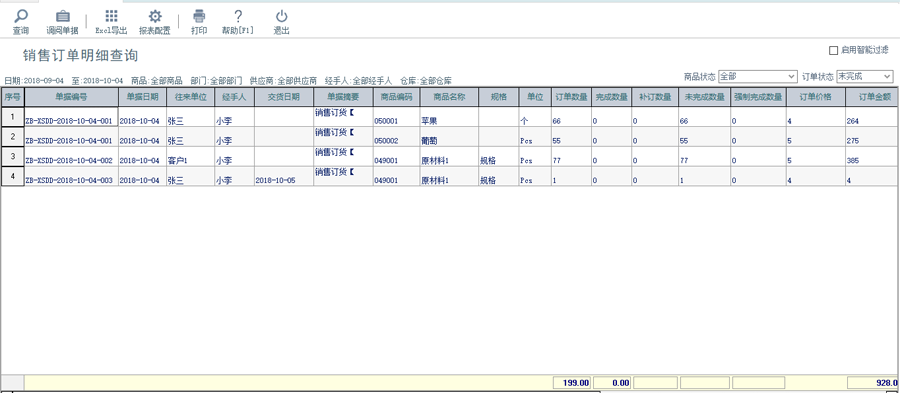Open 调阅单据 briefcase icon
This screenshot has width=900, height=393.
click(x=63, y=17)
